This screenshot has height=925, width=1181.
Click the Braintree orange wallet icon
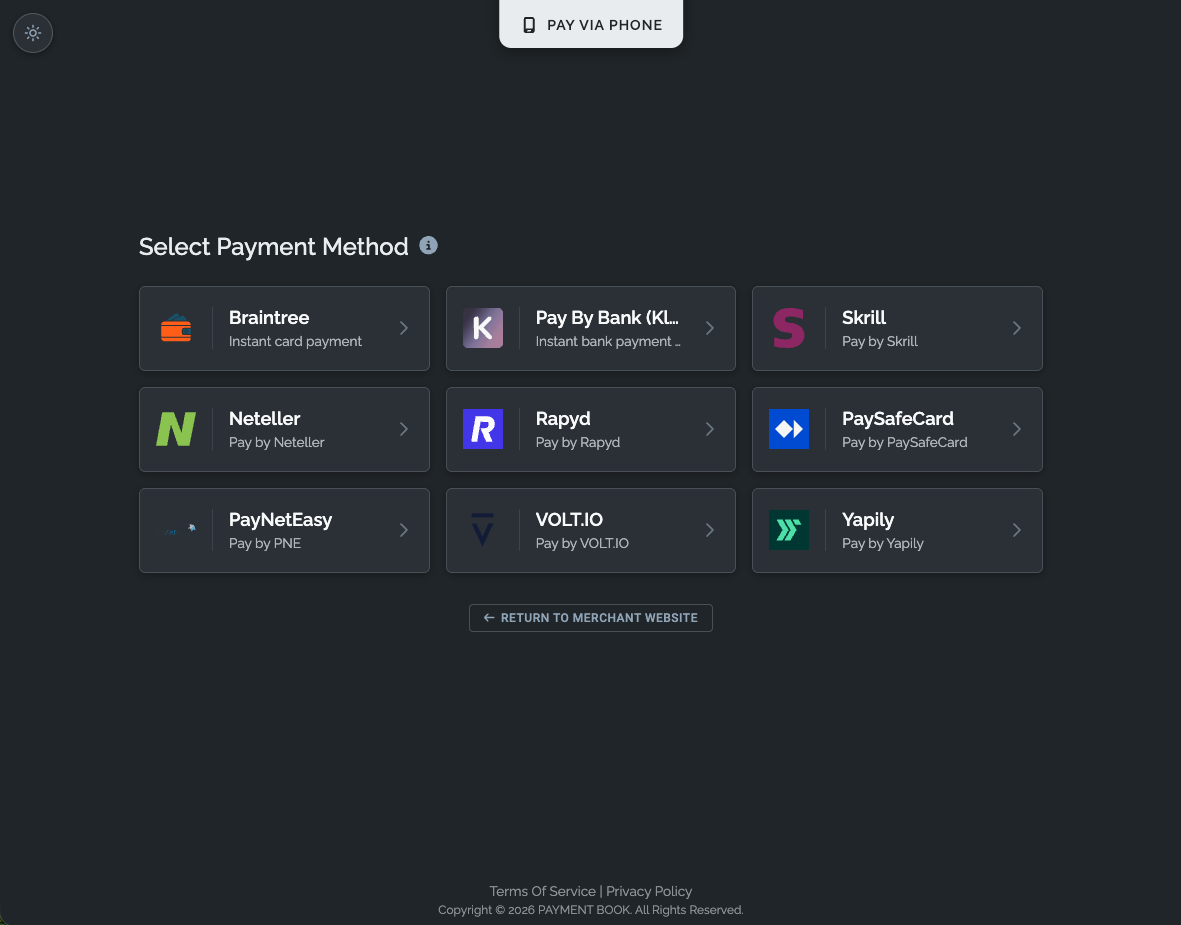tap(176, 328)
